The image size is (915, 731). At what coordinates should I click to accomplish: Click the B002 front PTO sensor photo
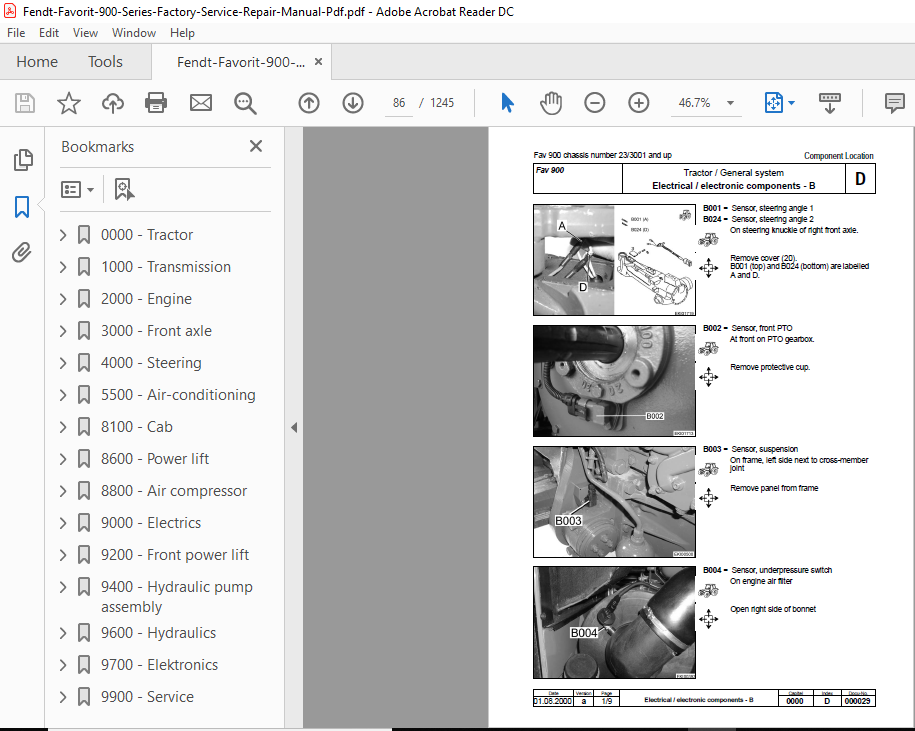click(614, 381)
